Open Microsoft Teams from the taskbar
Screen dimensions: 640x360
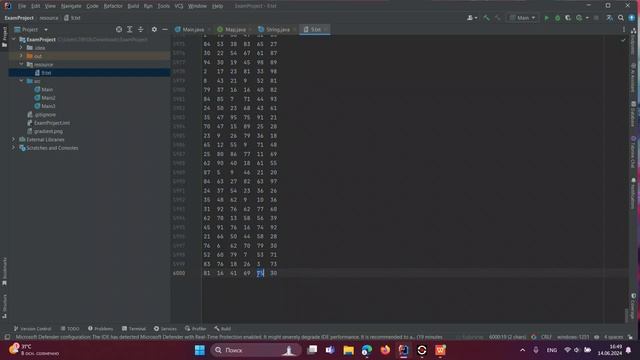click(330, 350)
